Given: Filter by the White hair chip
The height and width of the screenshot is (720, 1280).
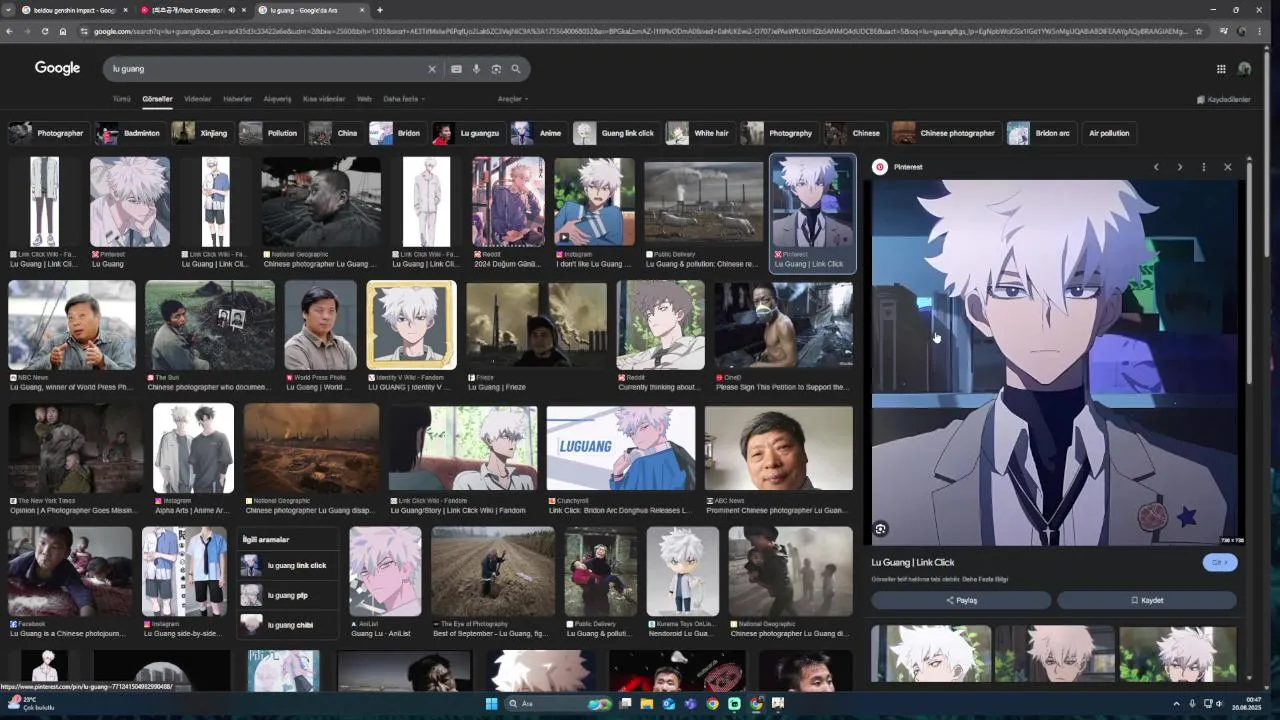Looking at the screenshot, I should (x=699, y=133).
